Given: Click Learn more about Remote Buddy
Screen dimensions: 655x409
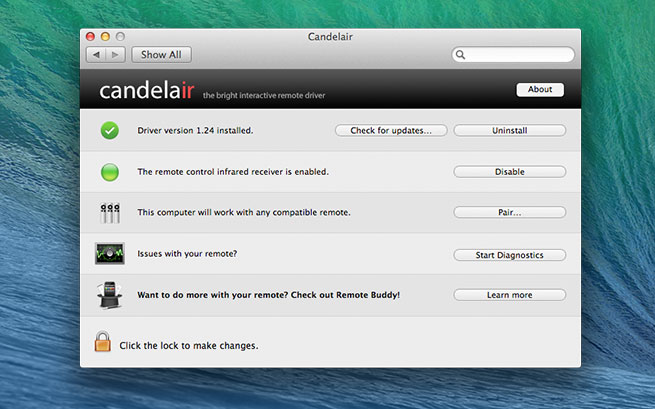Looking at the screenshot, I should click(510, 295).
